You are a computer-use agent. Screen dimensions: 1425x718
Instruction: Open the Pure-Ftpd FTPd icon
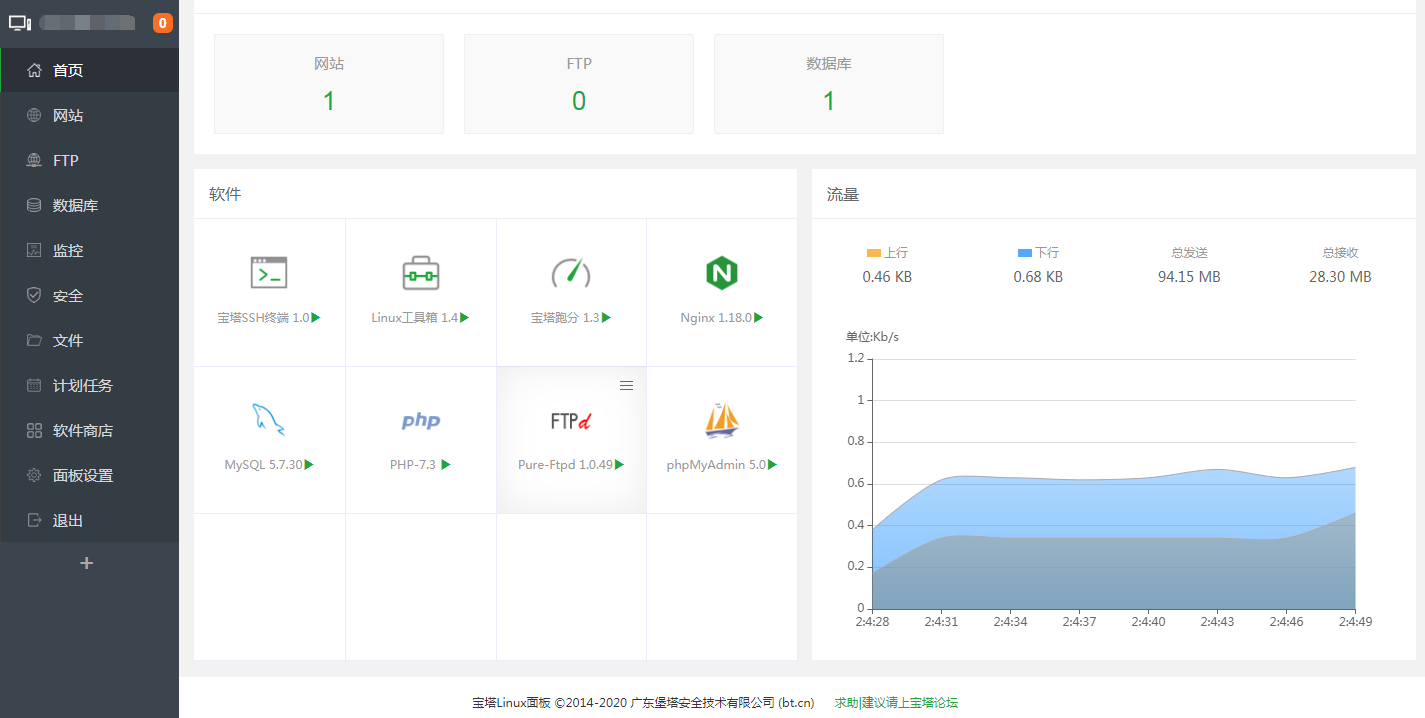571,421
